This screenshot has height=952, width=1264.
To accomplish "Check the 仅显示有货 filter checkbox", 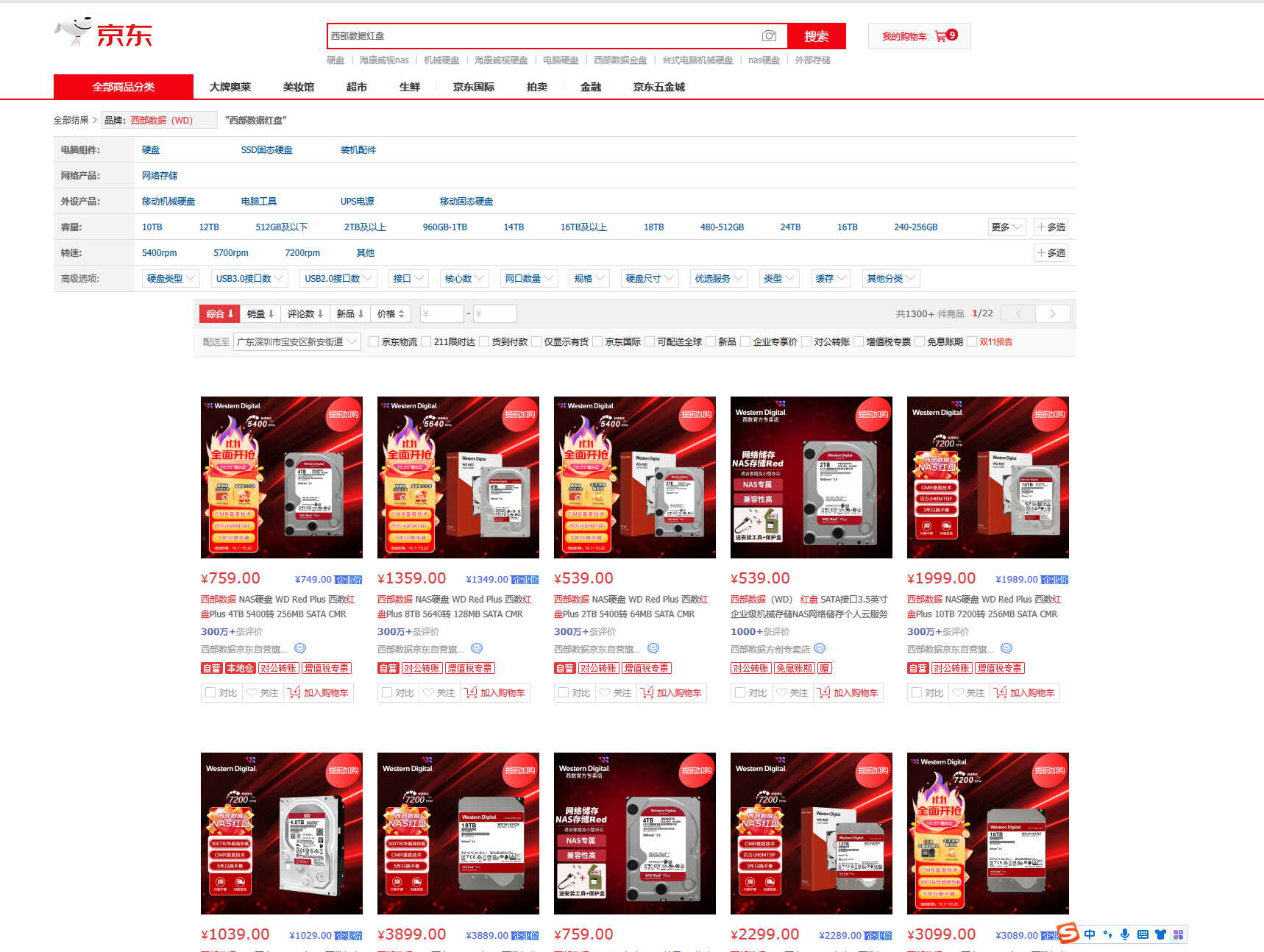I will tap(536, 341).
